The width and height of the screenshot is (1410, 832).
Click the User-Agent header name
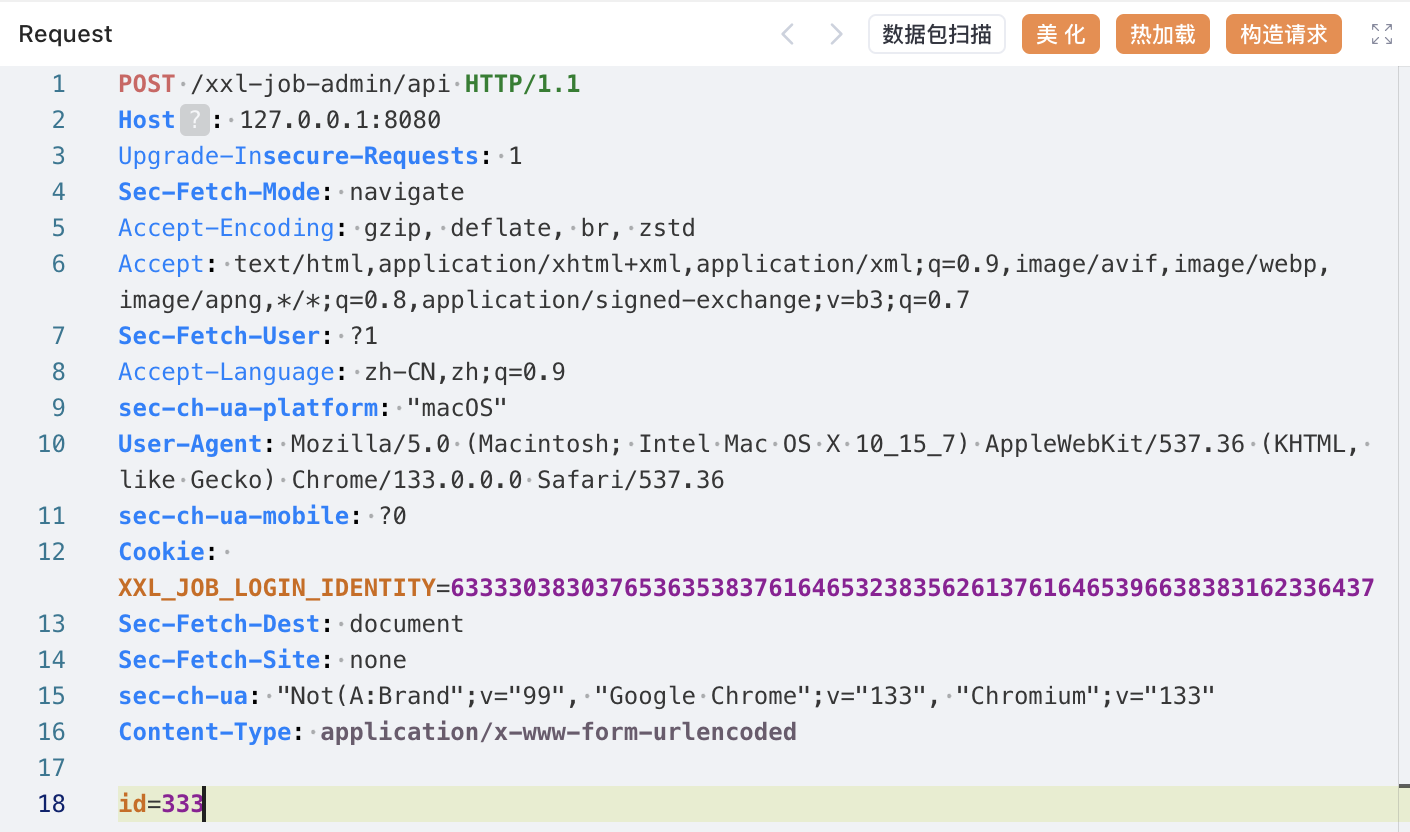coord(190,444)
